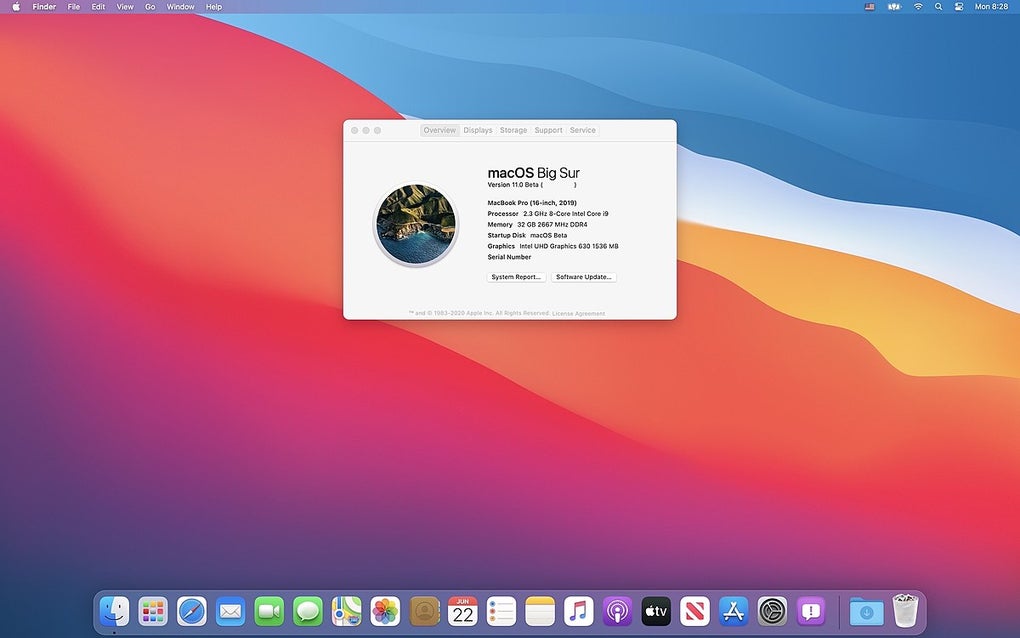Open Safari from the Dock
The image size is (1020, 638).
(x=192, y=610)
